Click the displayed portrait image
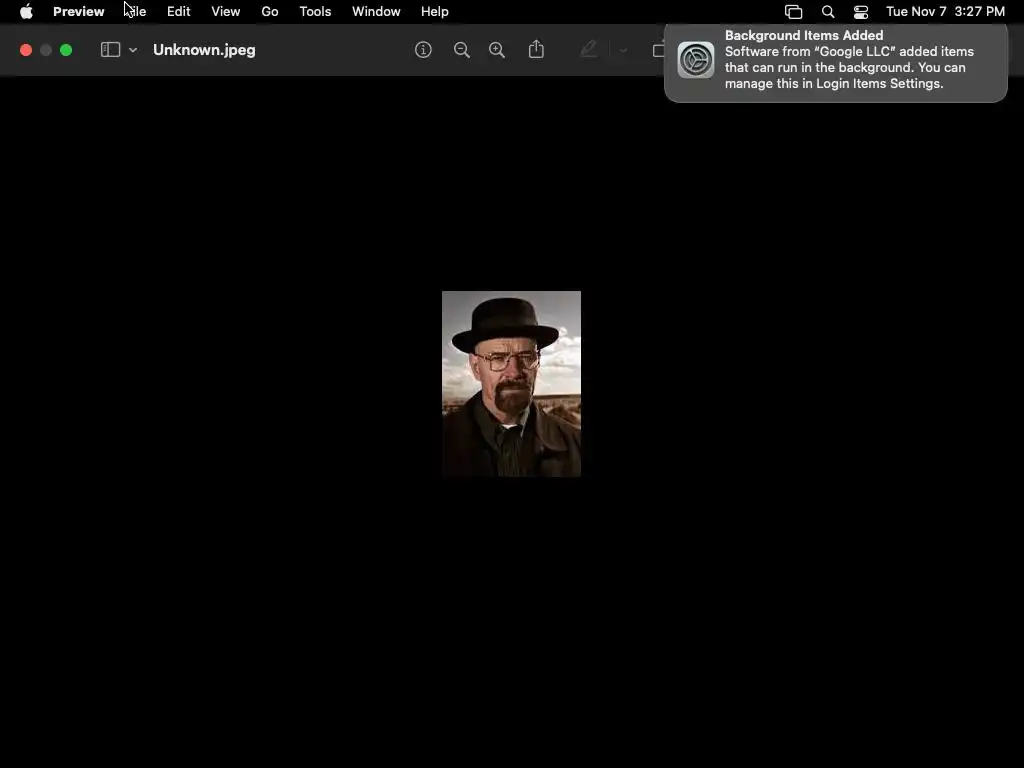This screenshot has width=1024, height=768. tap(511, 384)
